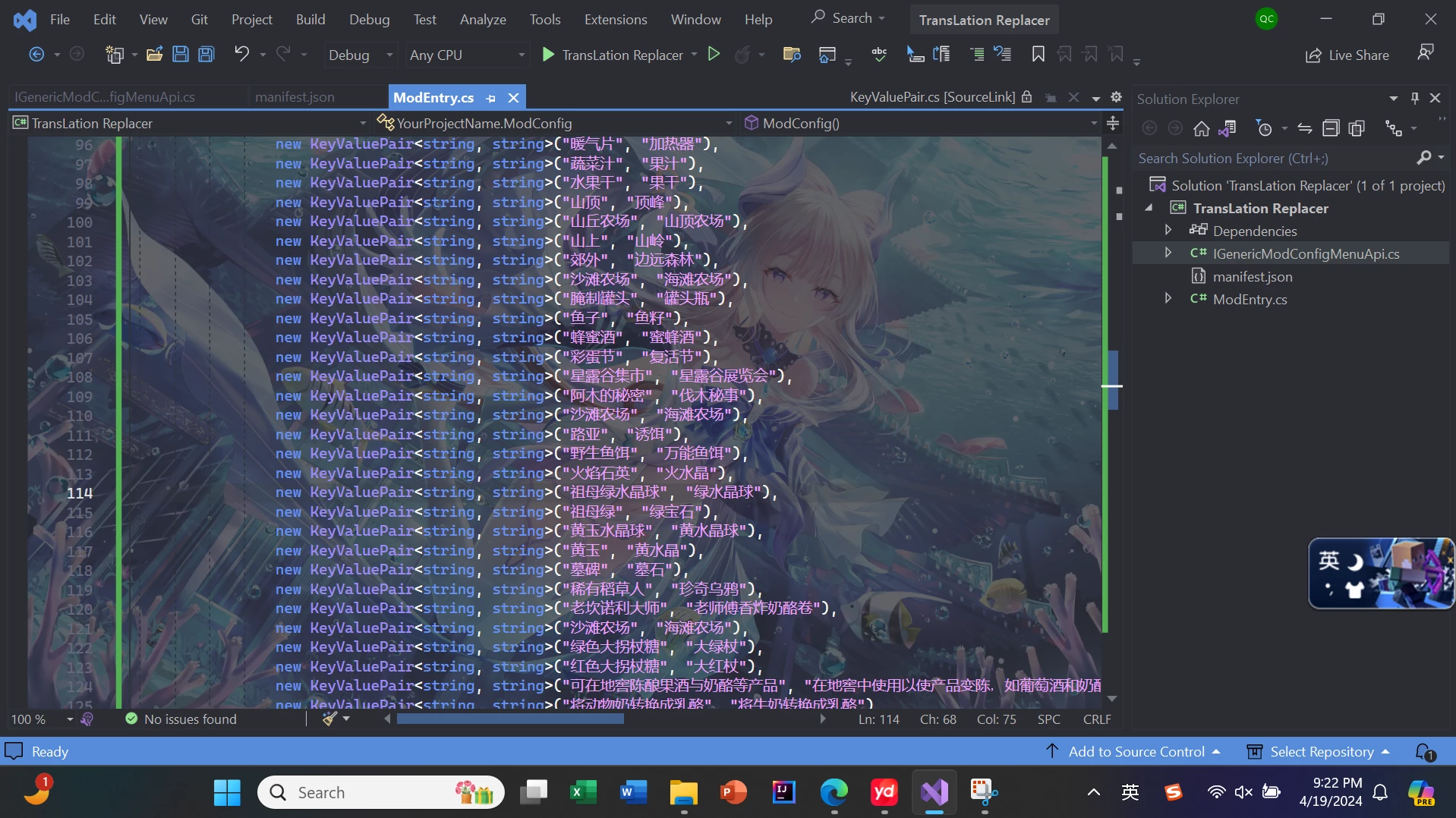Image resolution: width=1456 pixels, height=818 pixels.
Task: Click the Search box in title bar
Action: (848, 18)
